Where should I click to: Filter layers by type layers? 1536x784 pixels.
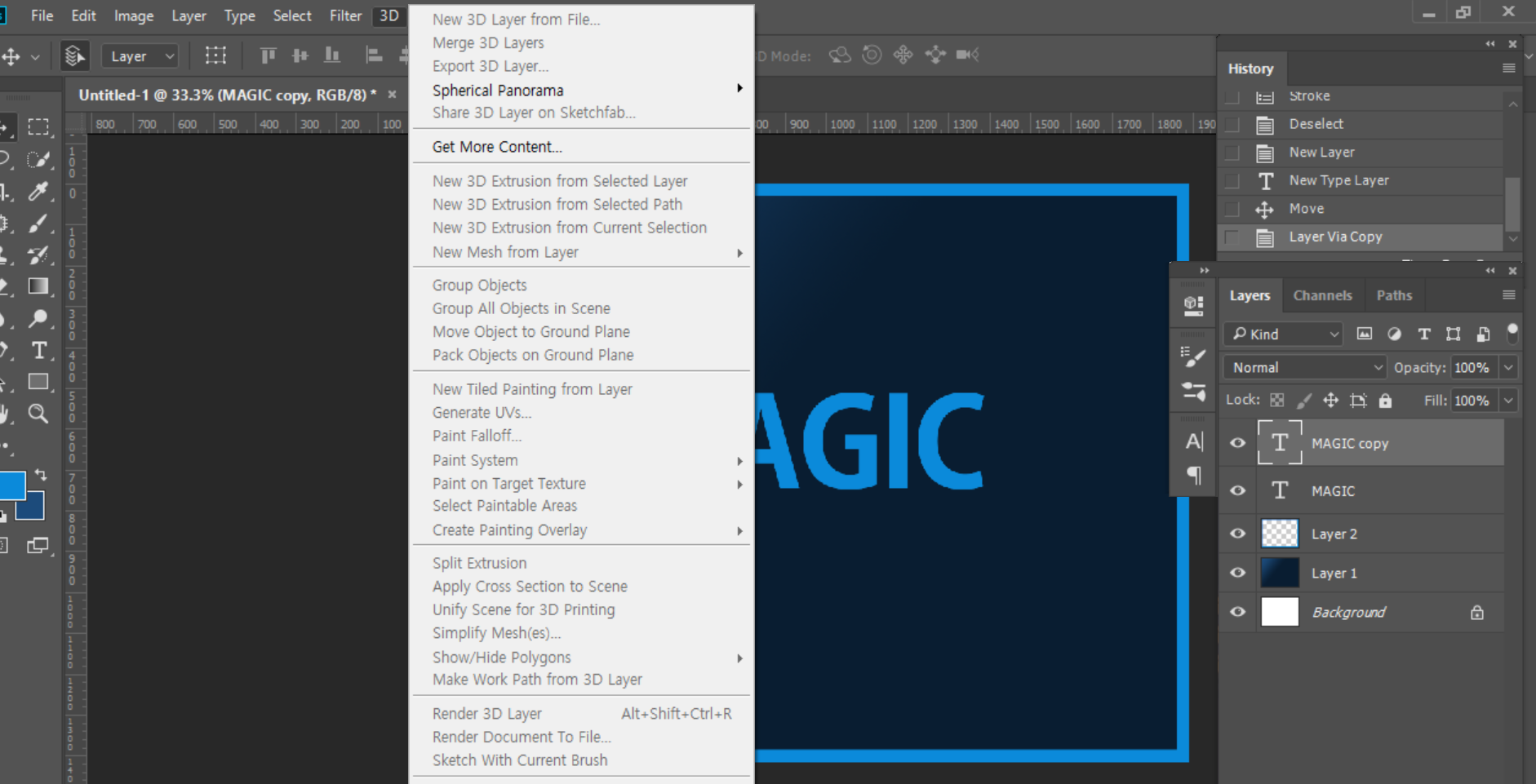1424,334
